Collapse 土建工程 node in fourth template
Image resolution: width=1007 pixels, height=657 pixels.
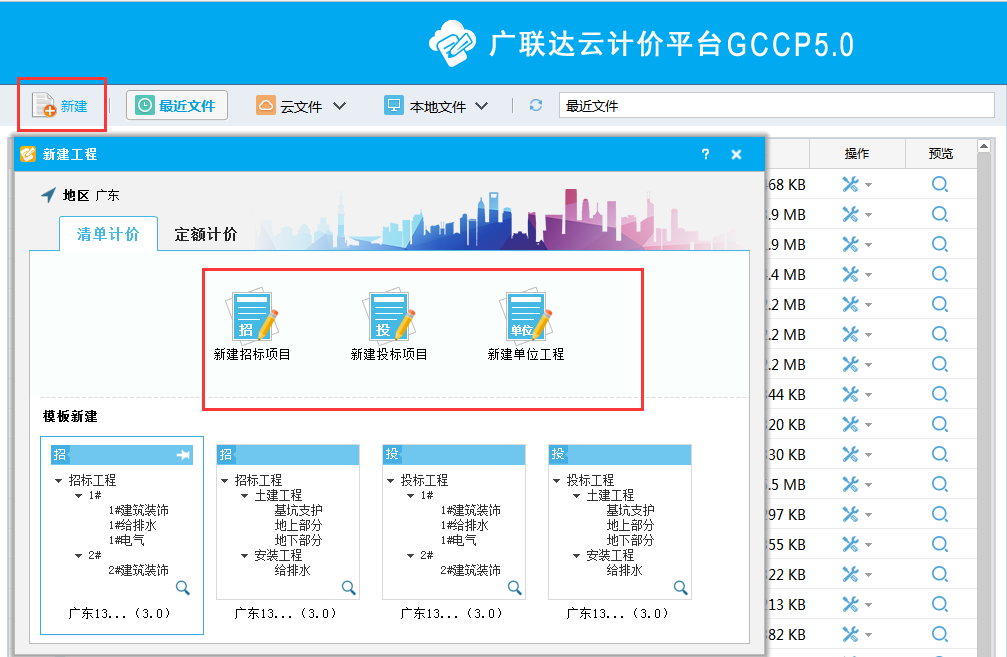[576, 496]
